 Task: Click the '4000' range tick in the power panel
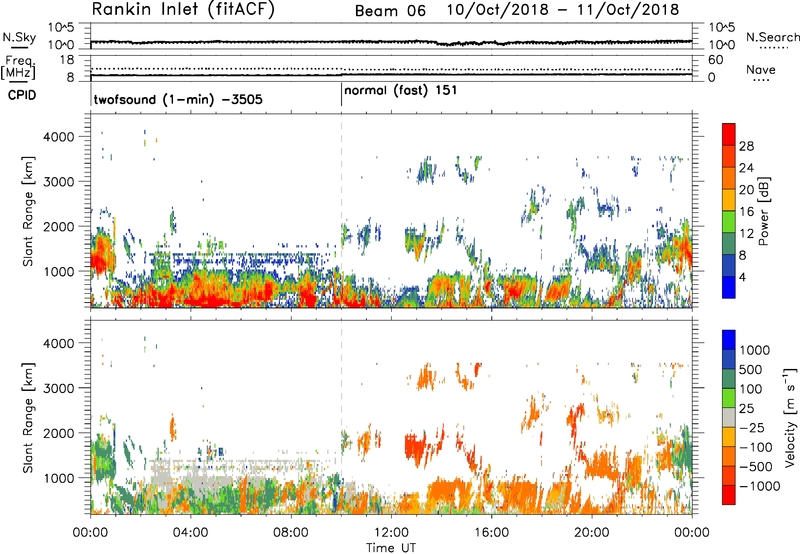(58, 137)
